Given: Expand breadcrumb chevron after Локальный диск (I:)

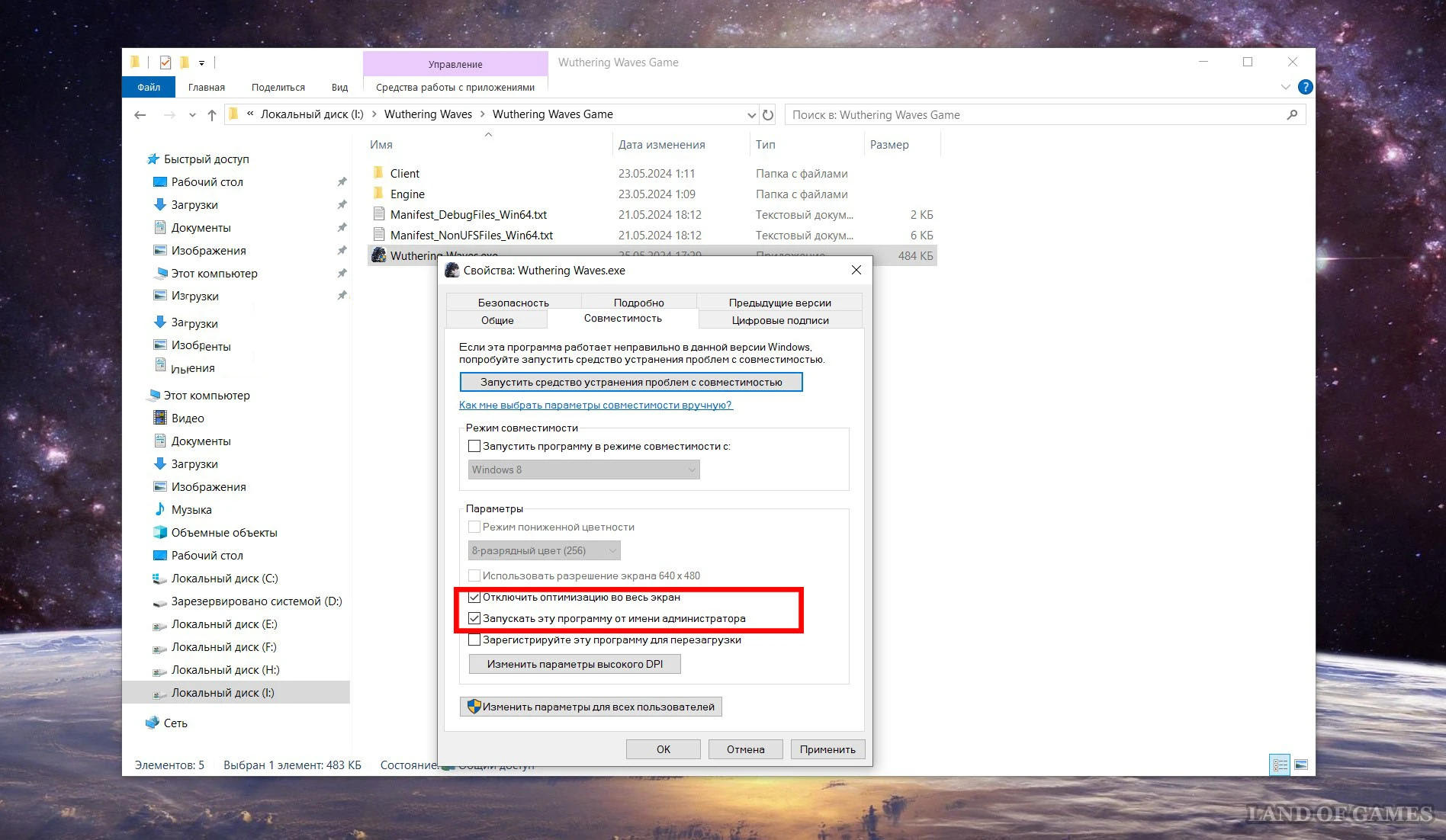Looking at the screenshot, I should coord(374,114).
